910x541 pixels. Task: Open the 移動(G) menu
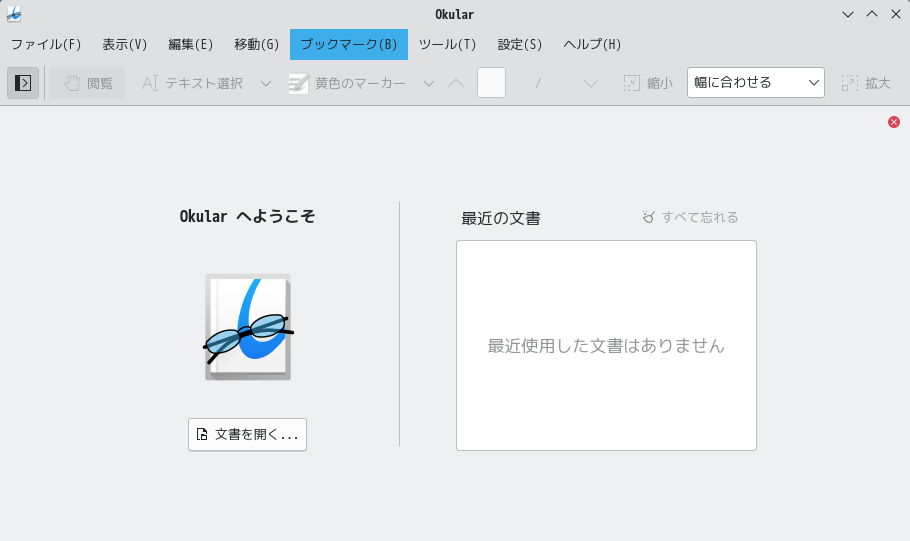(257, 44)
